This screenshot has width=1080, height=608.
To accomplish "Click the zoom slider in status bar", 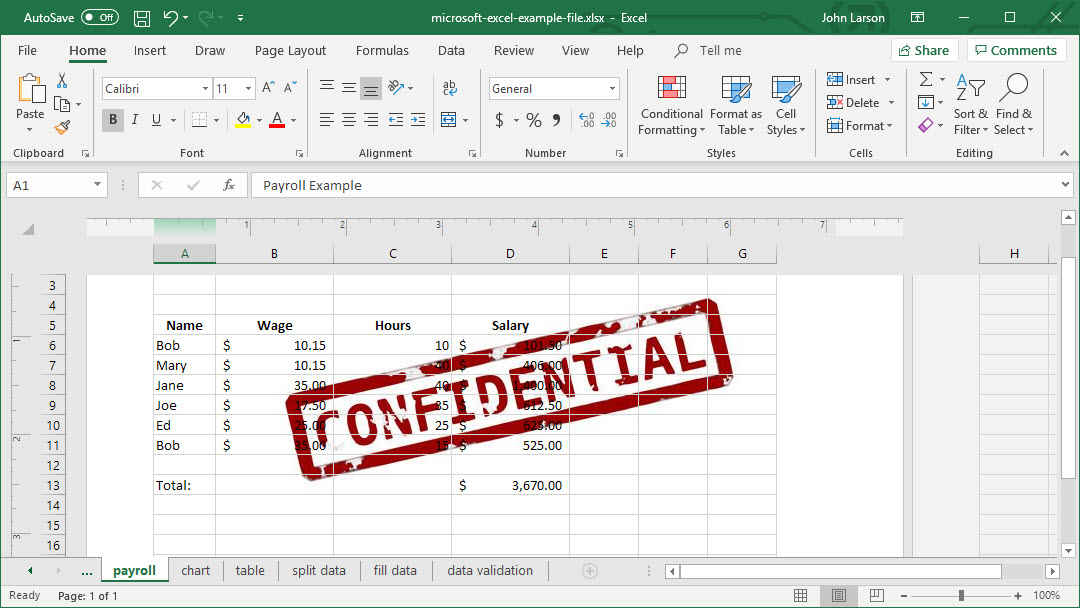I will (961, 596).
